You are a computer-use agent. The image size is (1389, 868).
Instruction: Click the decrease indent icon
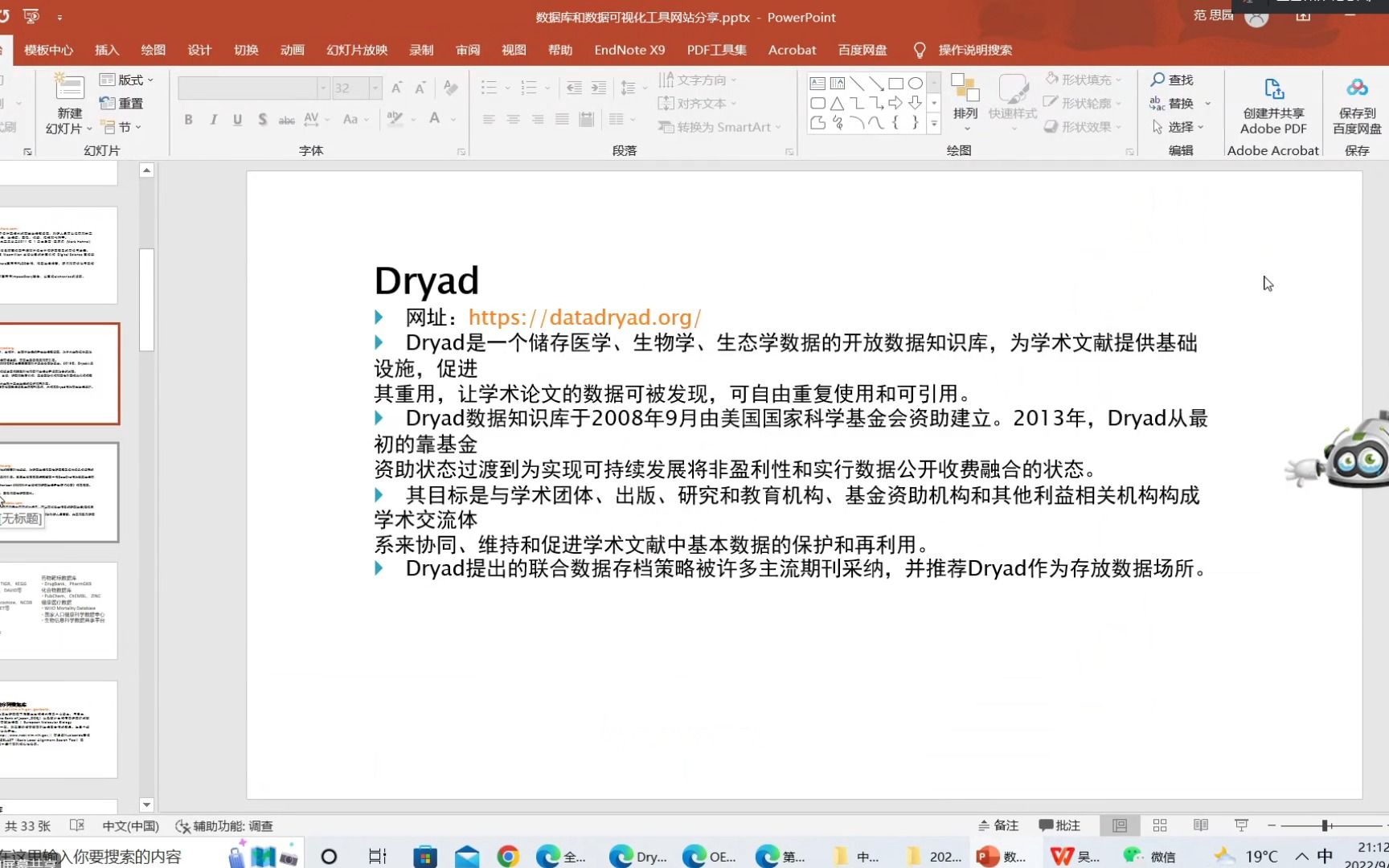click(x=574, y=88)
